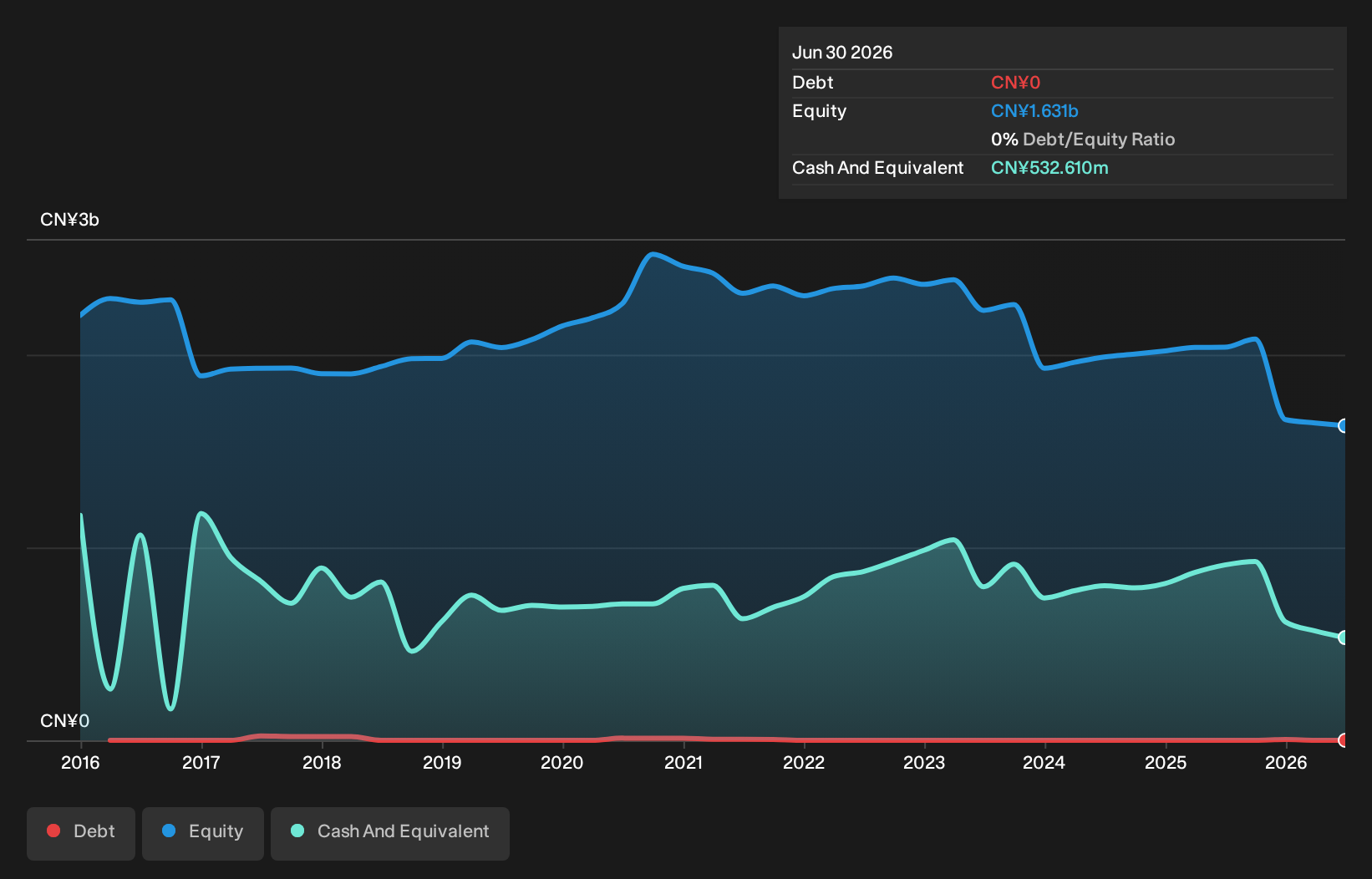Viewport: 1372px width, 879px height.
Task: Click the Jun 30 2026 tooltip date
Action: click(842, 53)
